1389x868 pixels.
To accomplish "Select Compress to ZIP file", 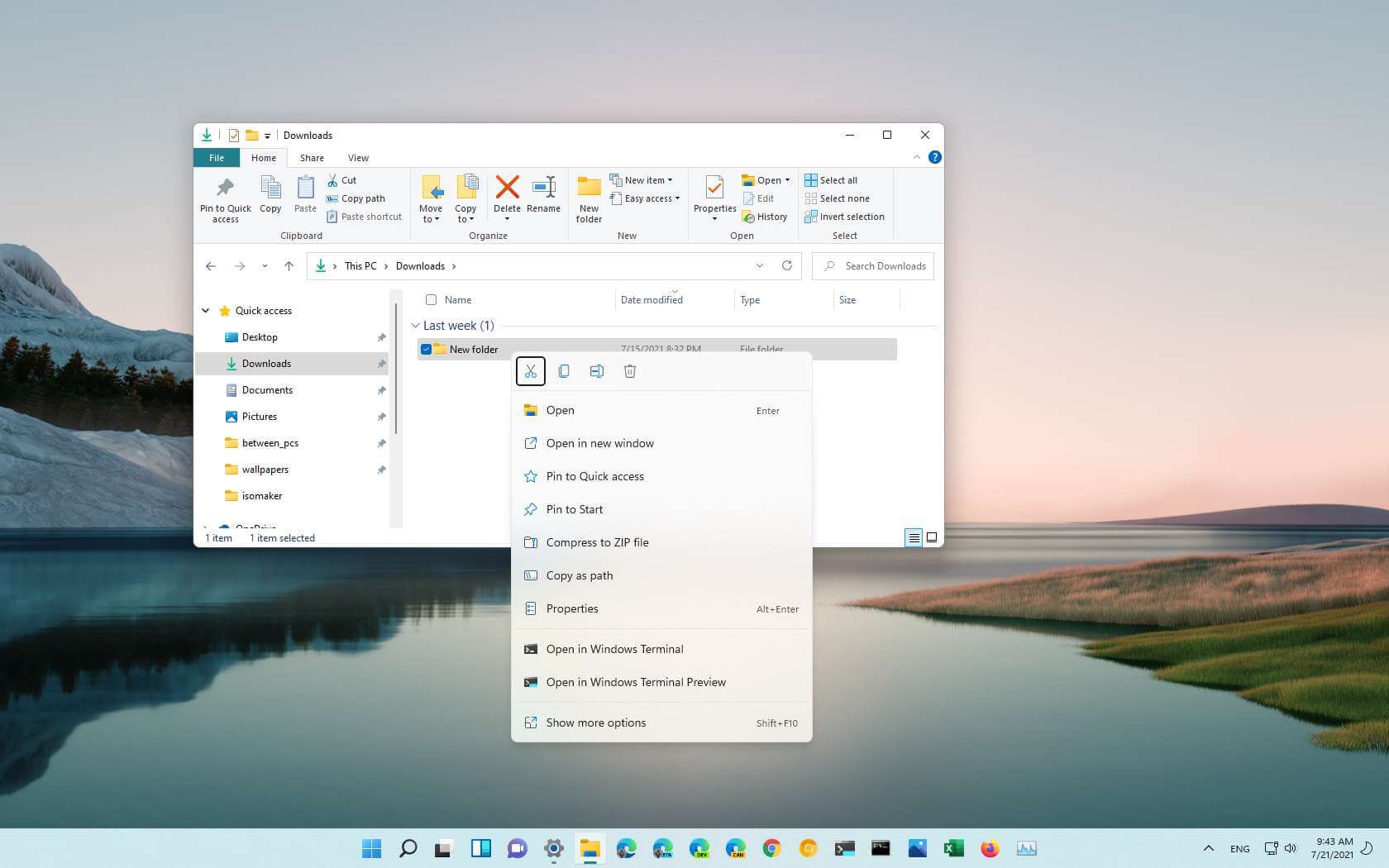I will coord(597,542).
